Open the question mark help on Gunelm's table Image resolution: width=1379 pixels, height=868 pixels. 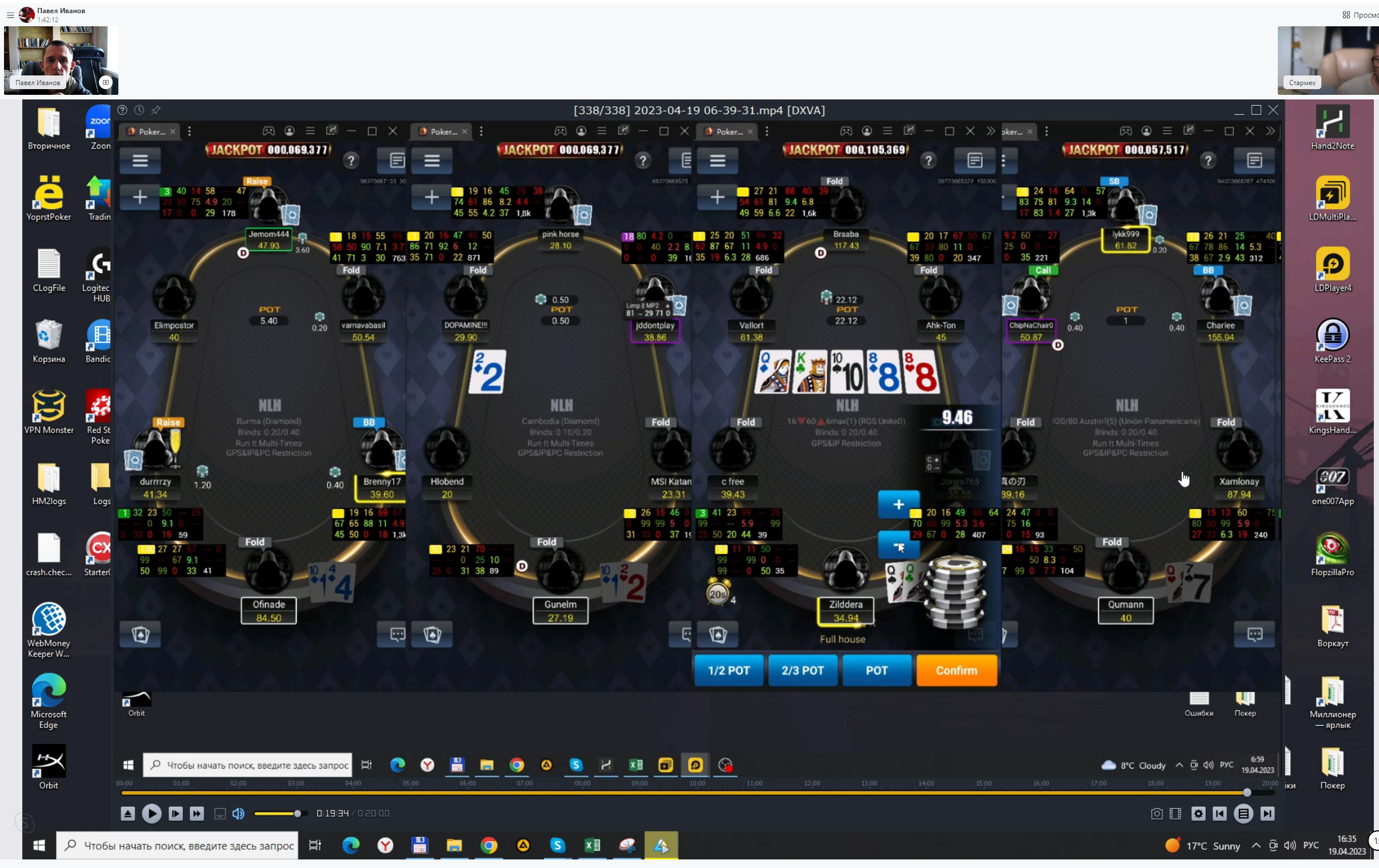643,161
